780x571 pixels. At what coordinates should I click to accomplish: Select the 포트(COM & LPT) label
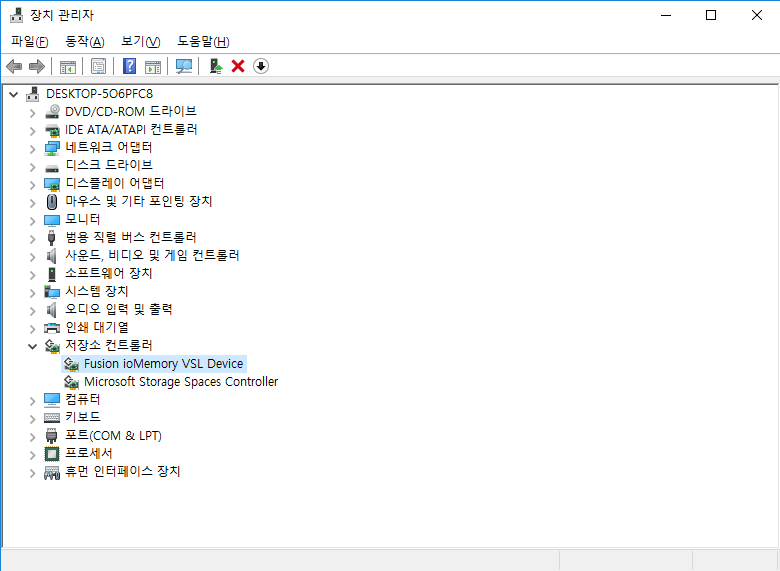113,436
